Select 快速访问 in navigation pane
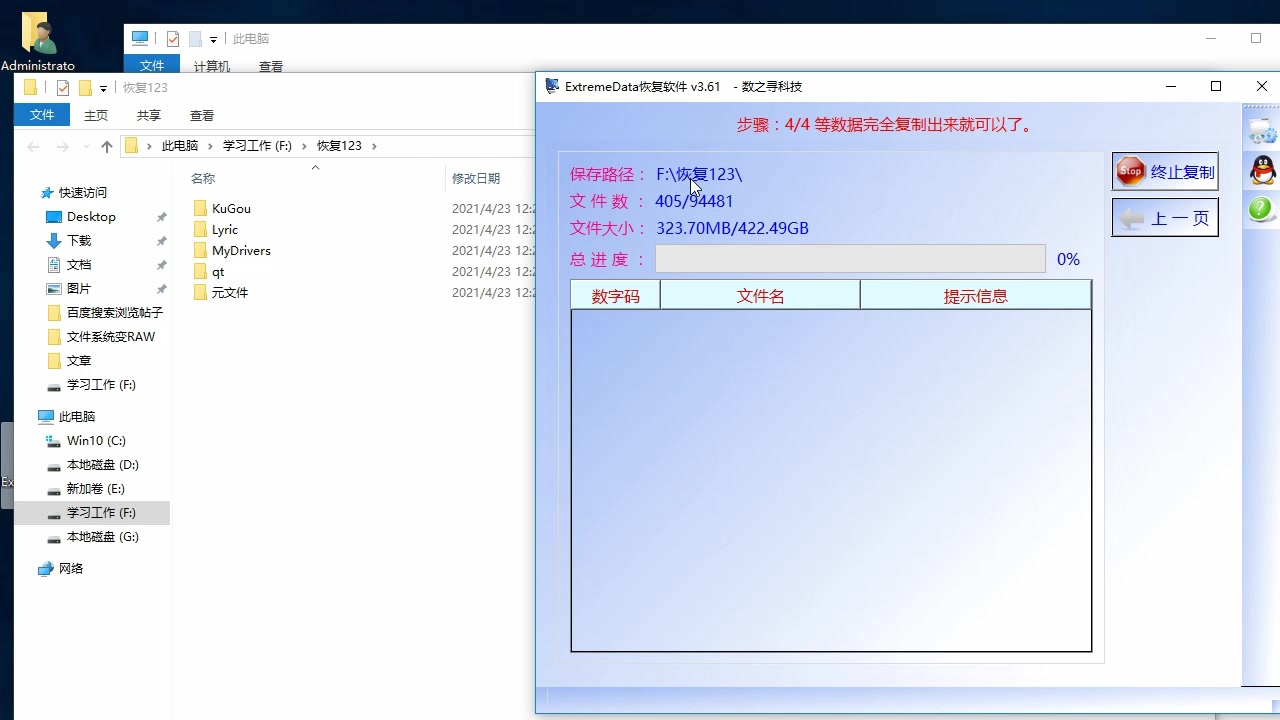 82,193
